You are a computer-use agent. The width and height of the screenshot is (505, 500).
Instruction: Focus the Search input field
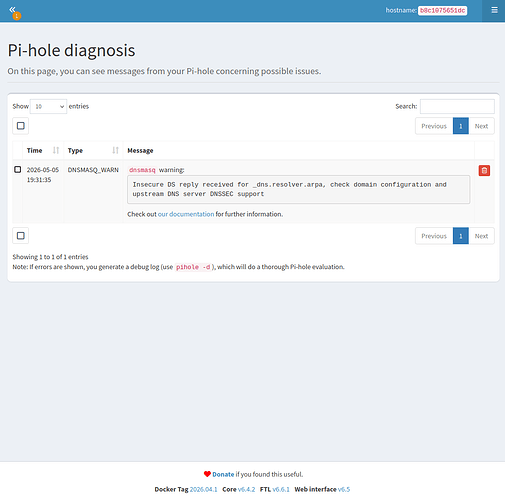pyautogui.click(x=457, y=106)
